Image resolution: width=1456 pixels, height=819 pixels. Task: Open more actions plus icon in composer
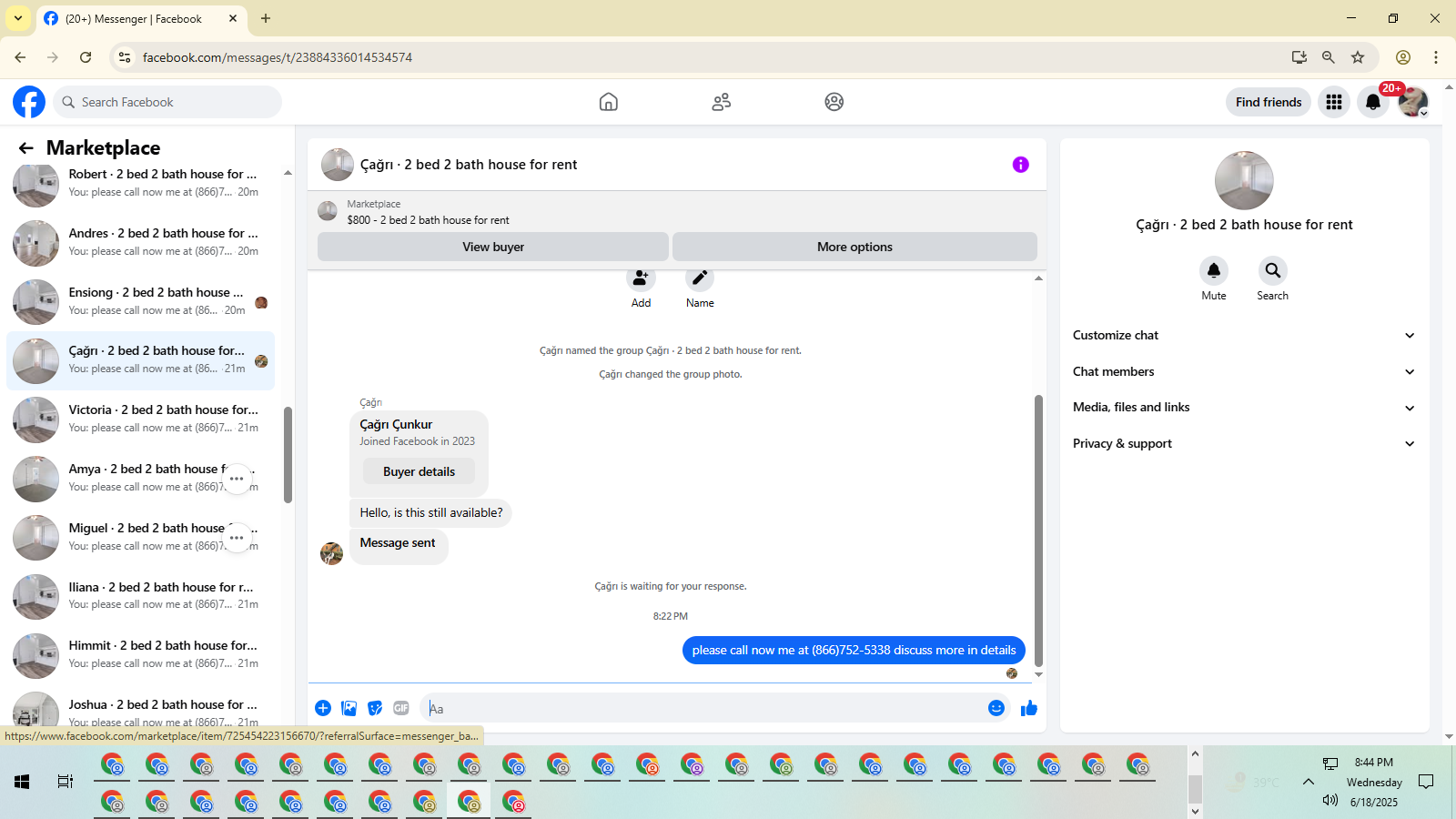tap(323, 708)
